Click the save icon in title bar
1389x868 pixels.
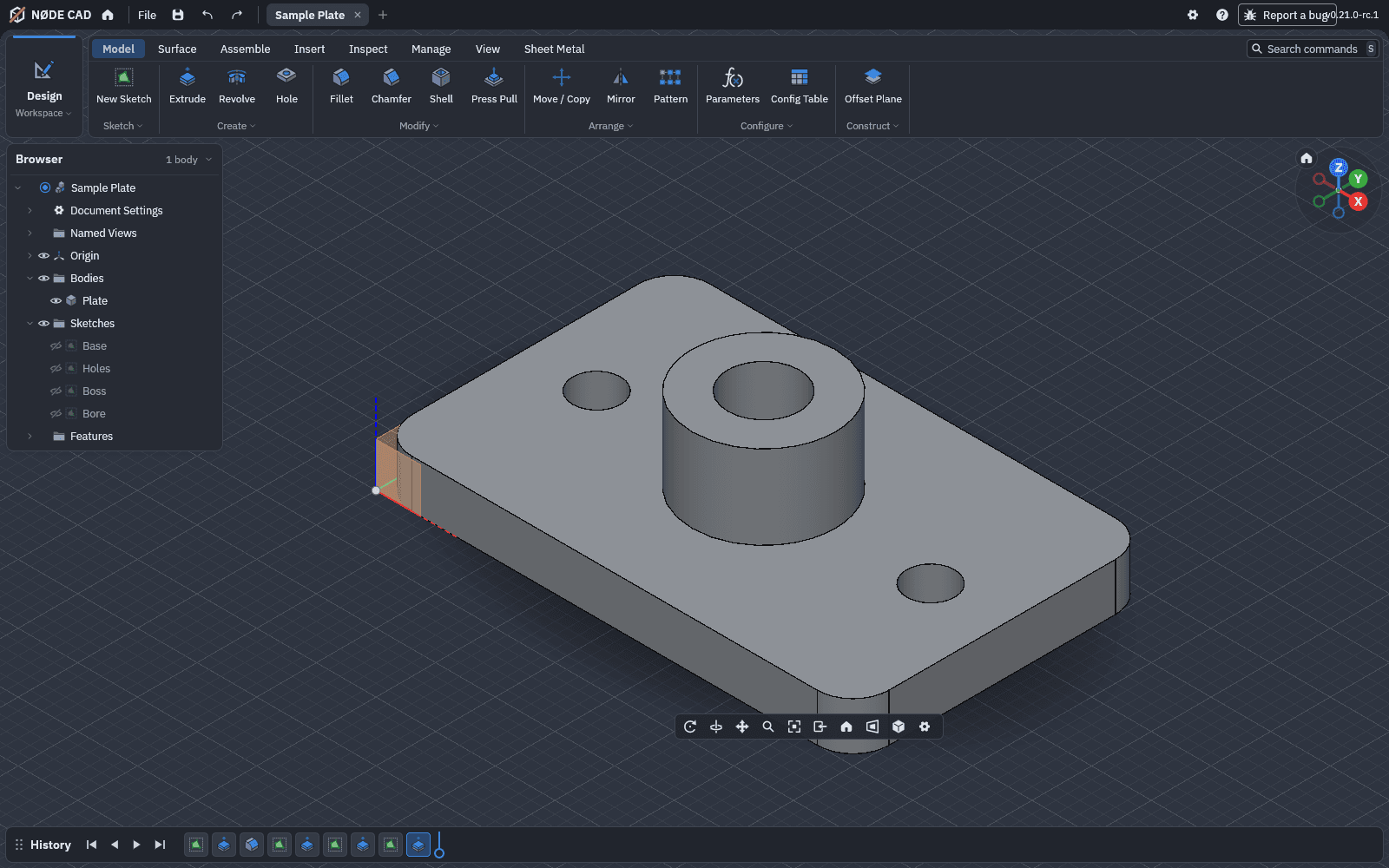pos(178,15)
